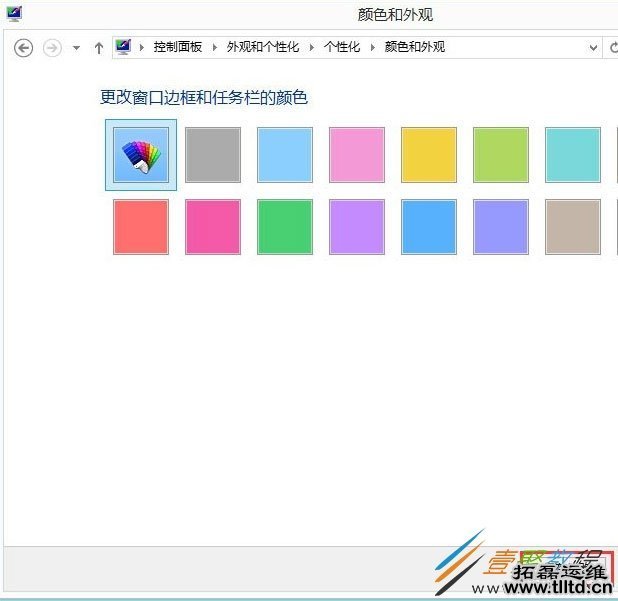
Task: Navigate to 个性化 breadcrumb
Action: pos(342,47)
